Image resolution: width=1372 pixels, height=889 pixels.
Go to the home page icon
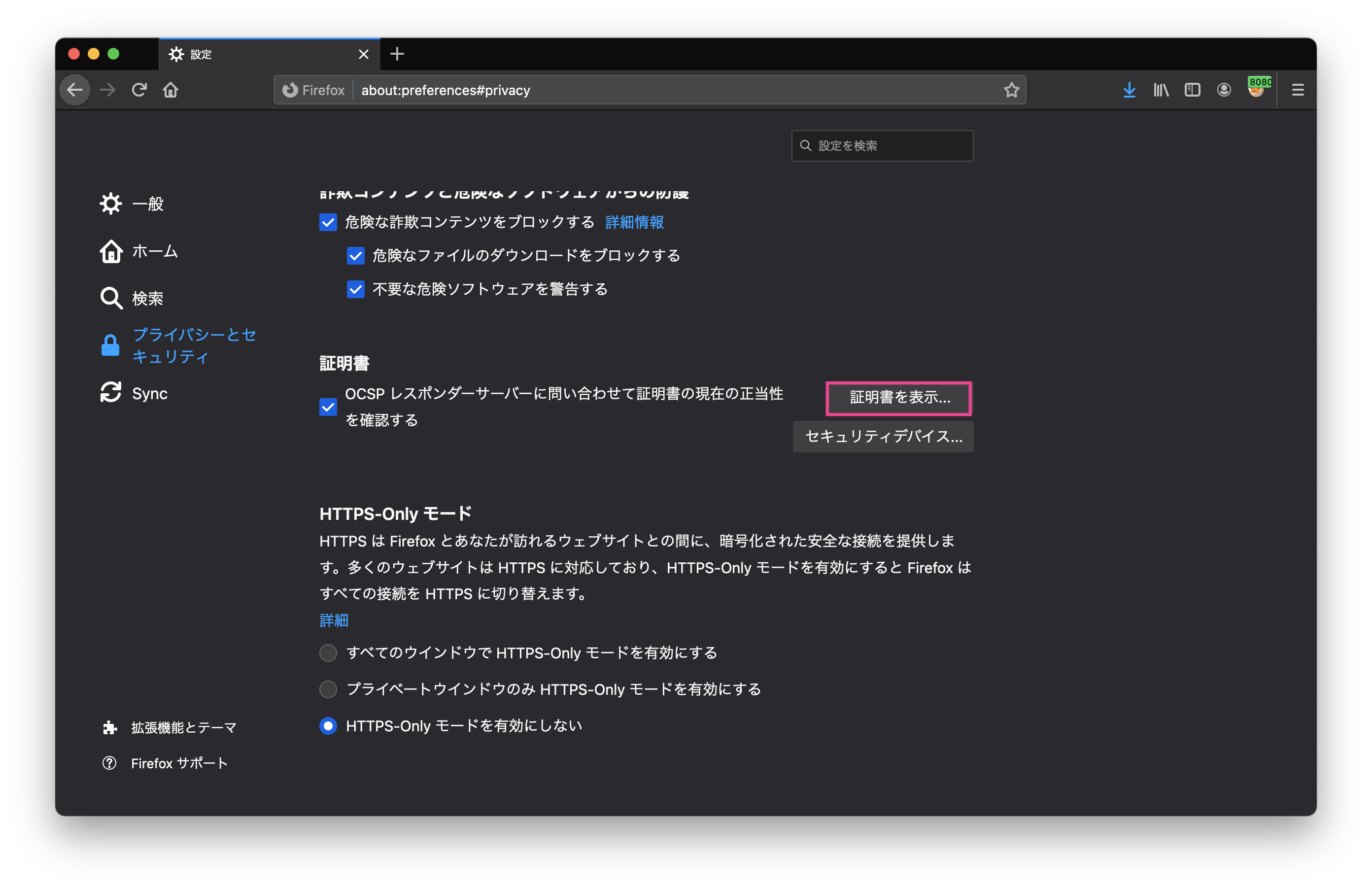click(171, 90)
